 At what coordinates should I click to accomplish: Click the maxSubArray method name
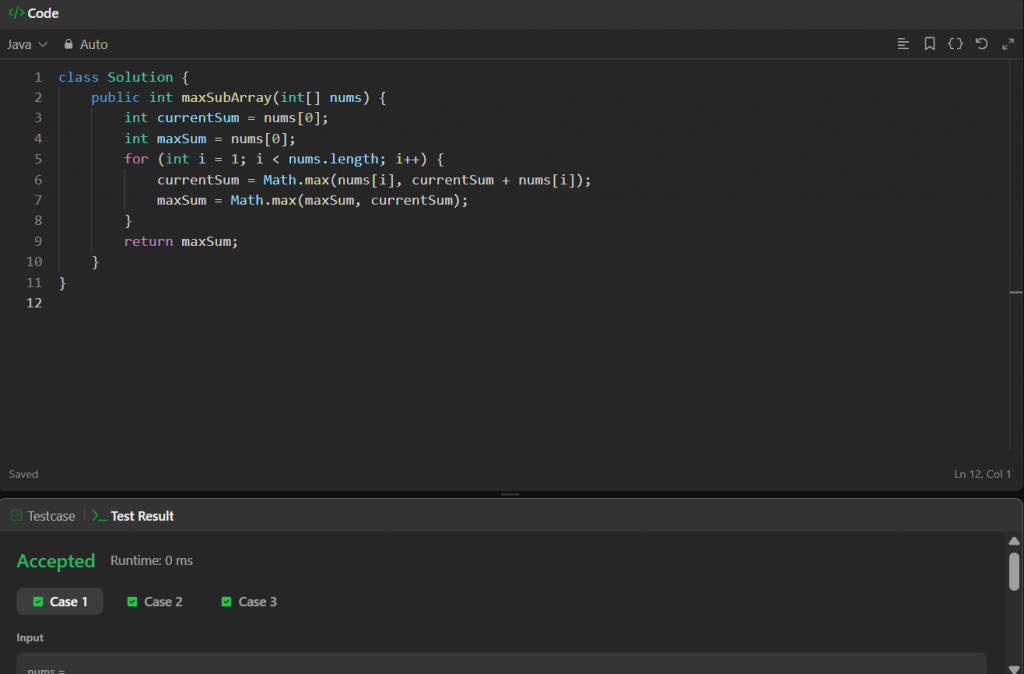tap(226, 97)
